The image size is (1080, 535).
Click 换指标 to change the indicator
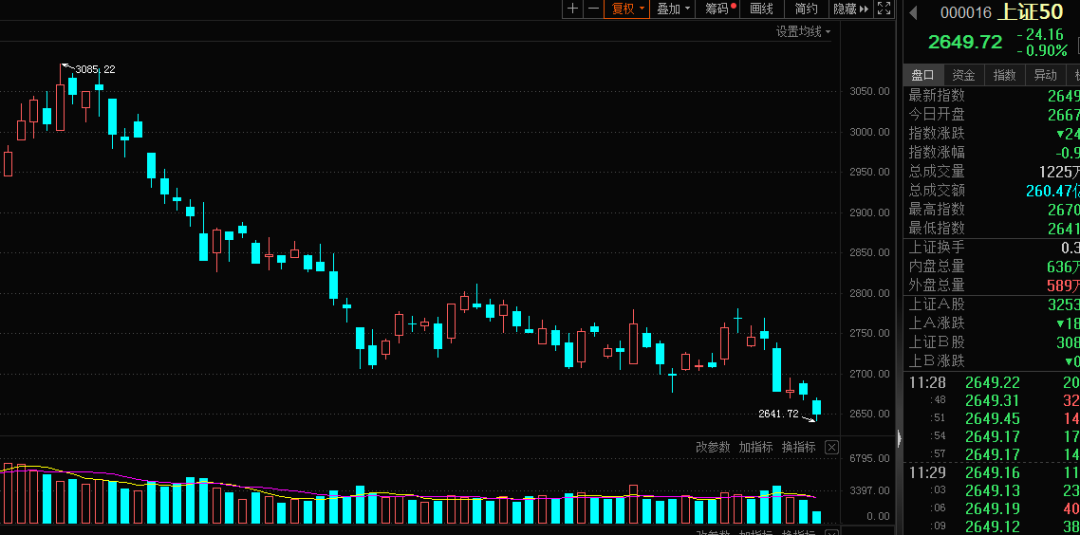pos(799,447)
